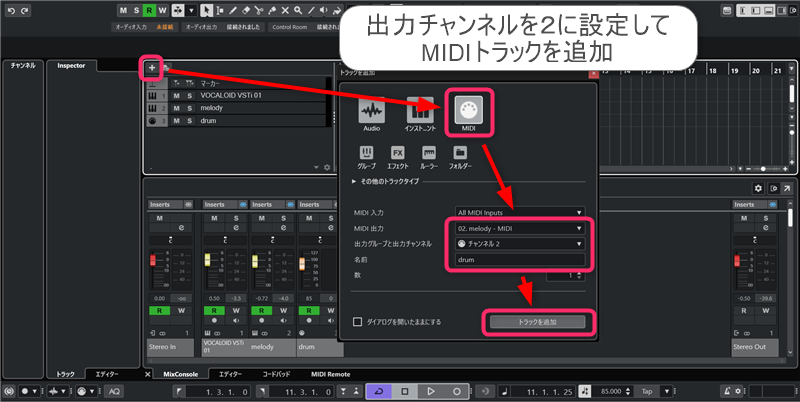Click the transport Stop button
The image size is (800, 402).
pos(405,391)
